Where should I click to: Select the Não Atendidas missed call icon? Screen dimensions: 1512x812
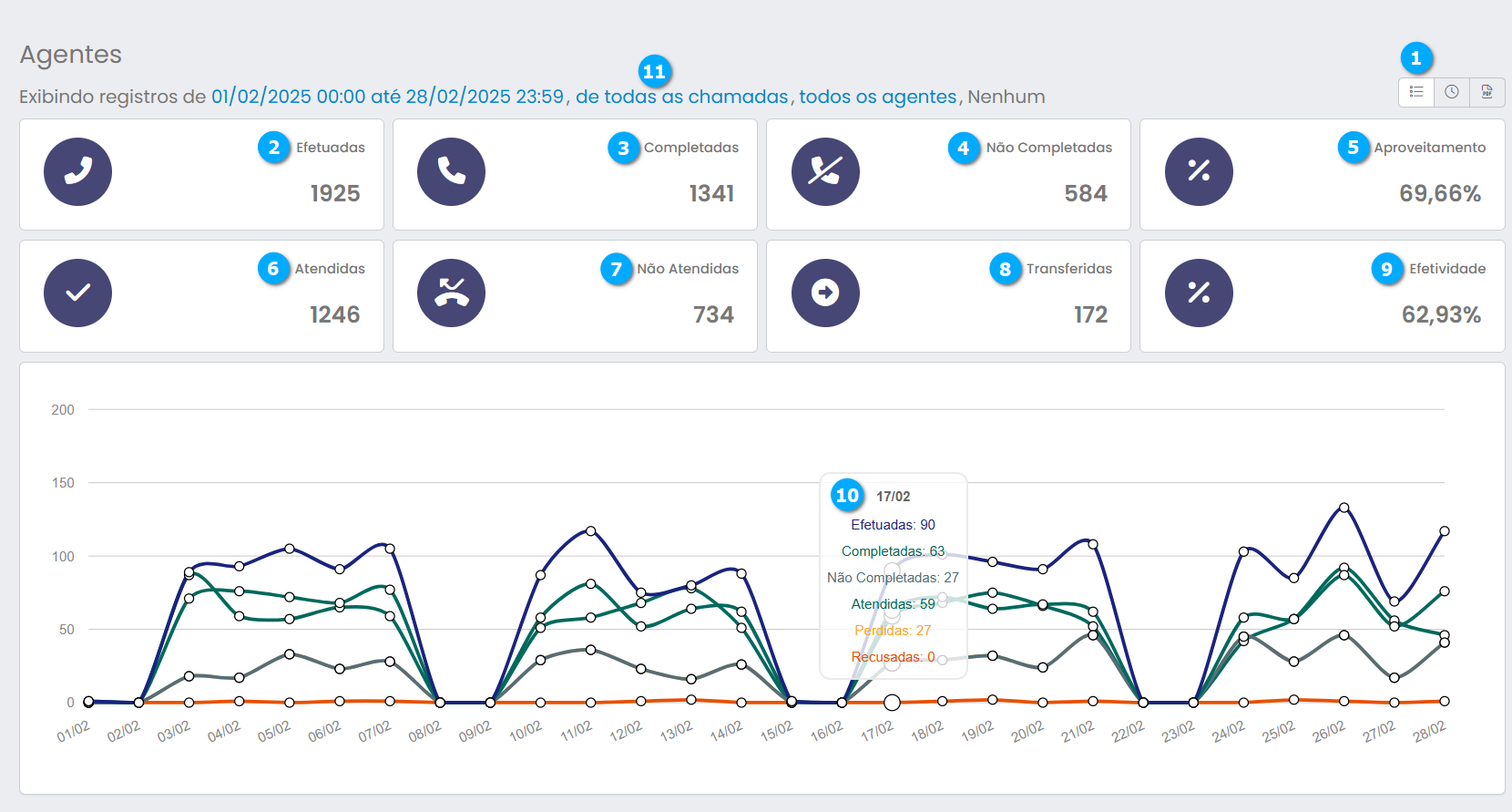452,293
